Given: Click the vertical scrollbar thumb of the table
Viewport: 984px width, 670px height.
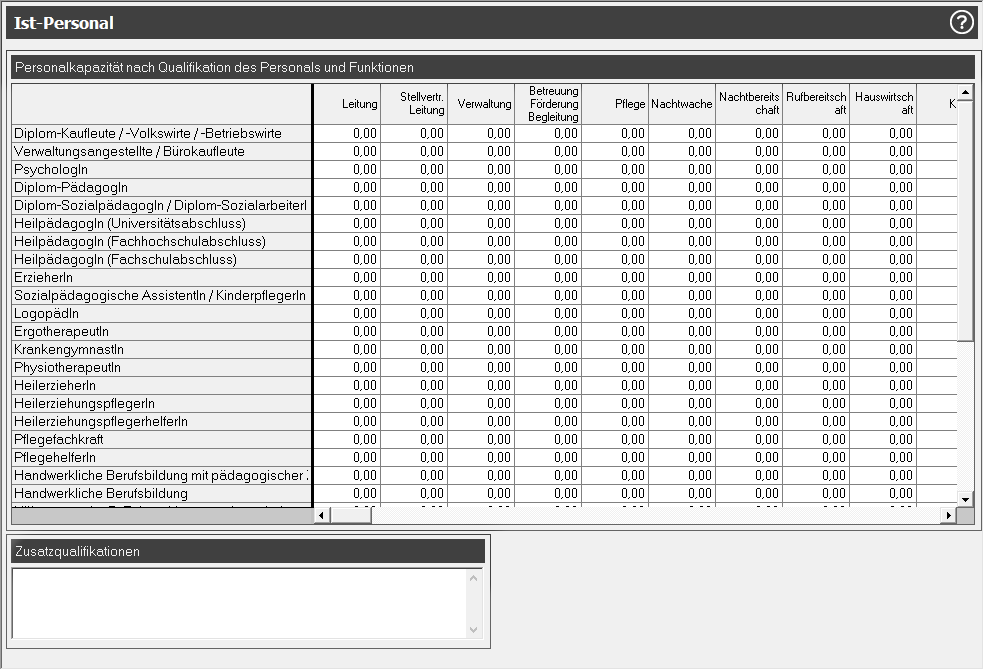Looking at the screenshot, I should [x=965, y=220].
